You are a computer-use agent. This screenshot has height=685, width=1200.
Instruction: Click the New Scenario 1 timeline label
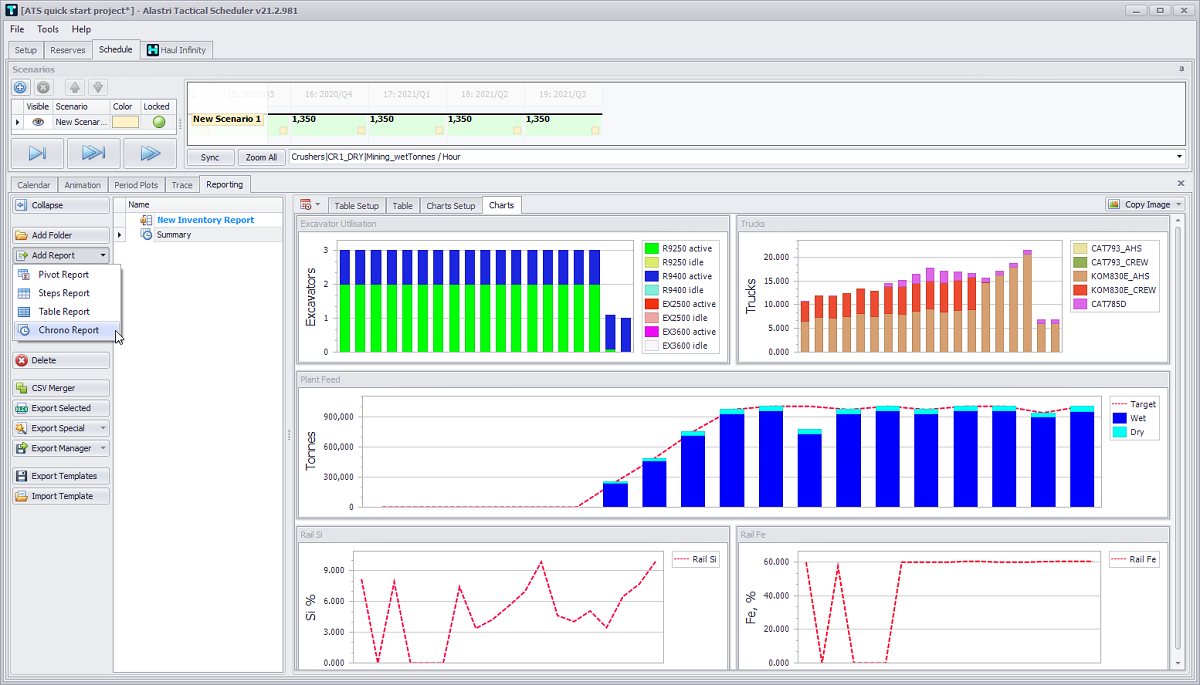(227, 119)
